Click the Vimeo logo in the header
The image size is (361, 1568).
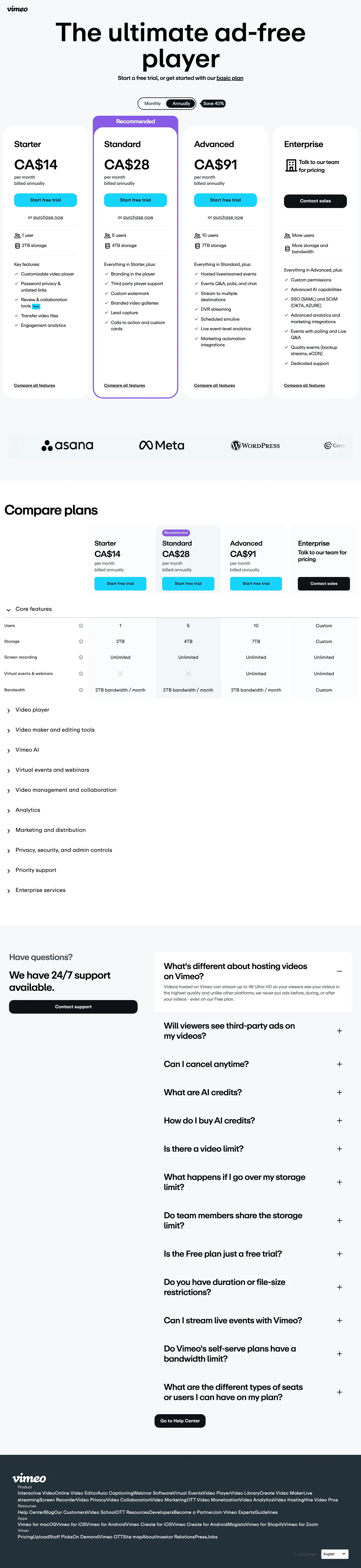(x=17, y=9)
